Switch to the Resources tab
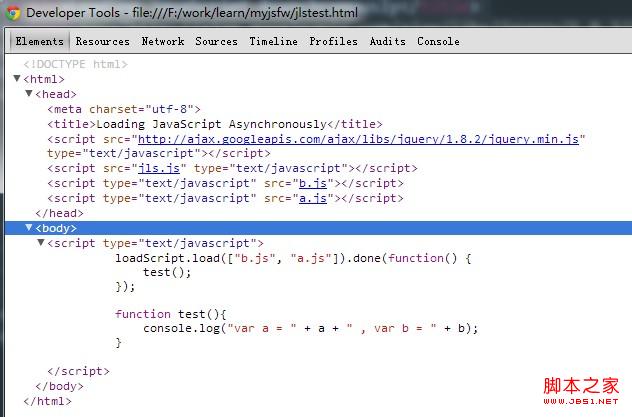This screenshot has width=632, height=417. click(102, 41)
